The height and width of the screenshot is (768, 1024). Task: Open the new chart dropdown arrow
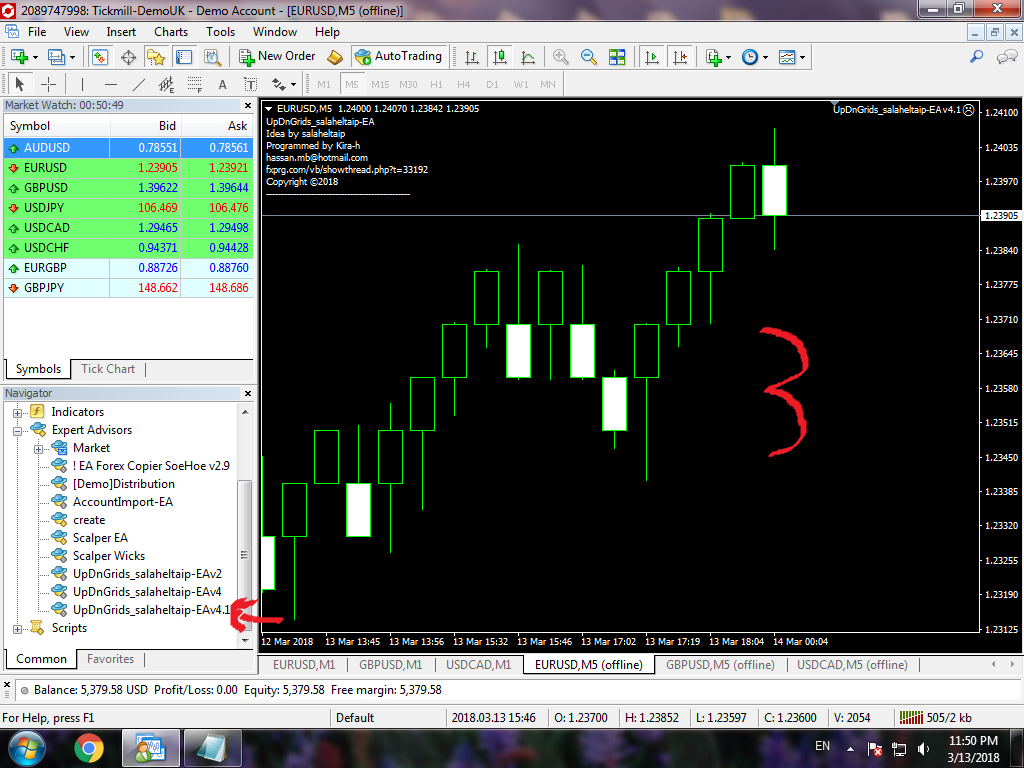pyautogui.click(x=35, y=57)
